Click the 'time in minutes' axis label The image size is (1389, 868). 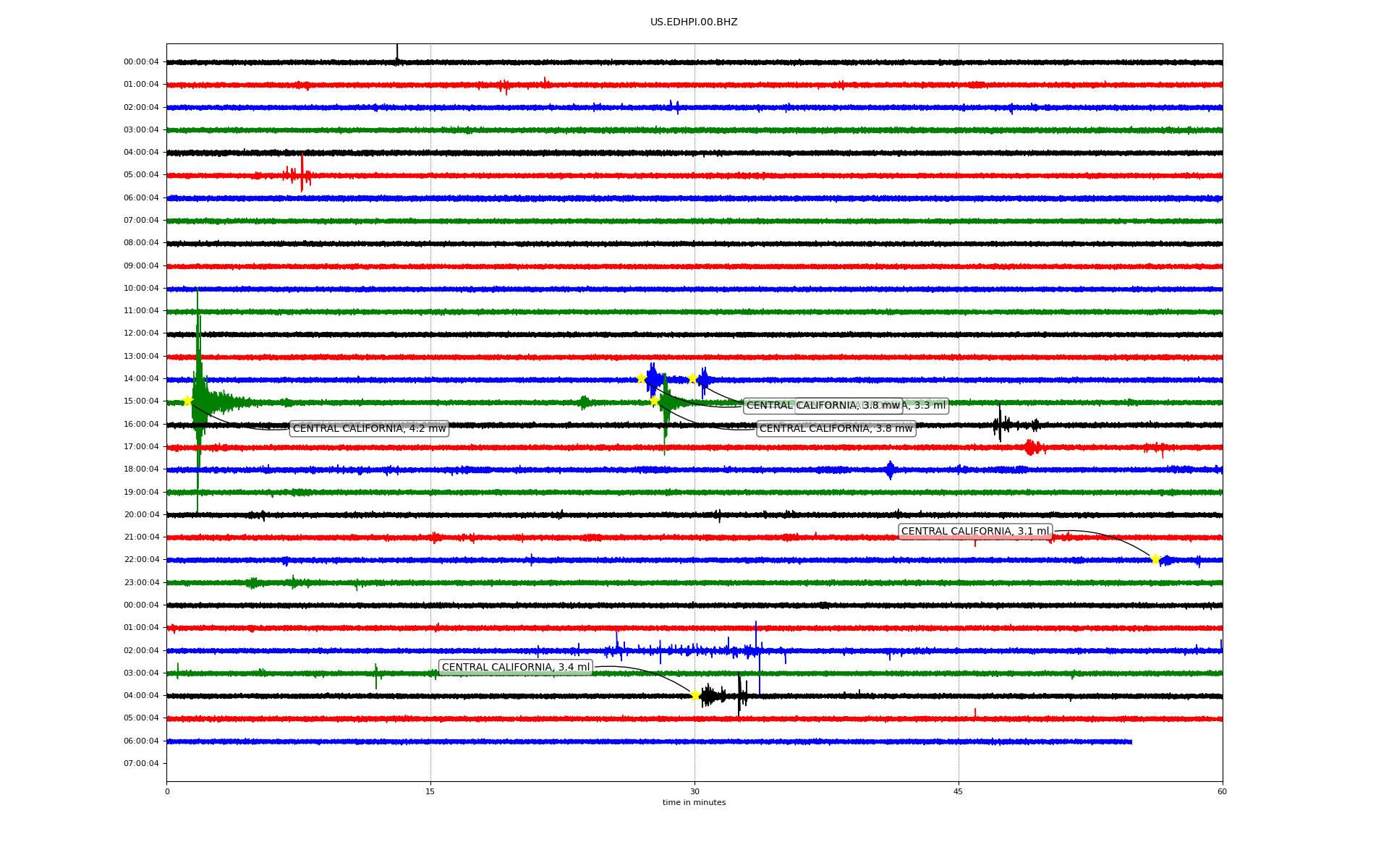pos(694,803)
